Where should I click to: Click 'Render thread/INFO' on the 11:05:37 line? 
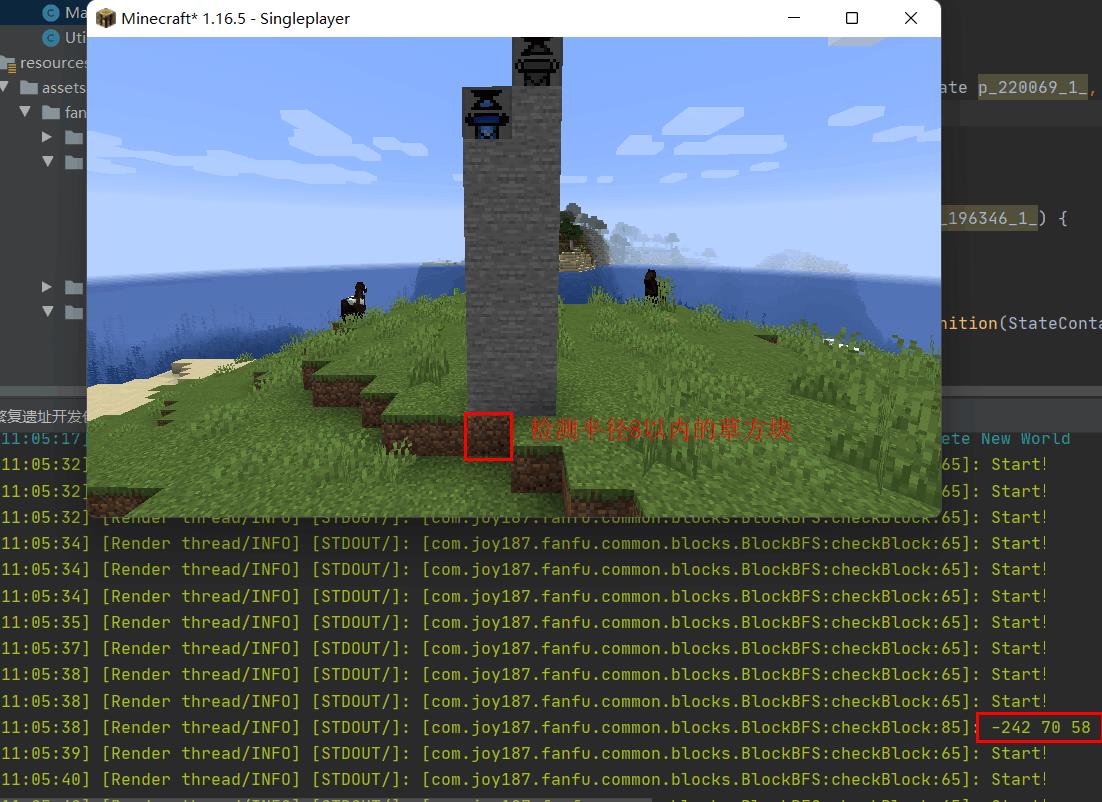point(201,649)
